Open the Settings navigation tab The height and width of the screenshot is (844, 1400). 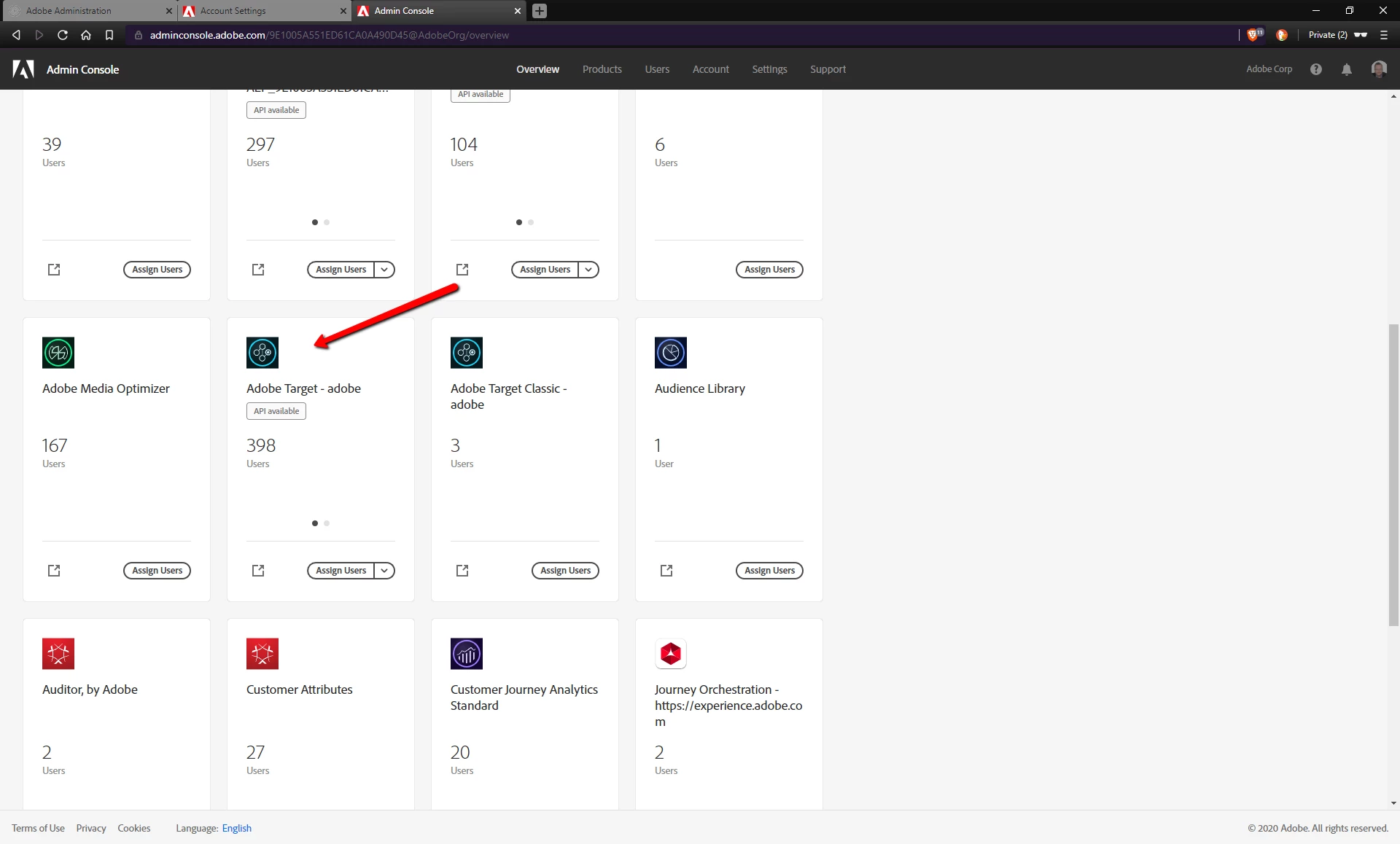(x=769, y=69)
